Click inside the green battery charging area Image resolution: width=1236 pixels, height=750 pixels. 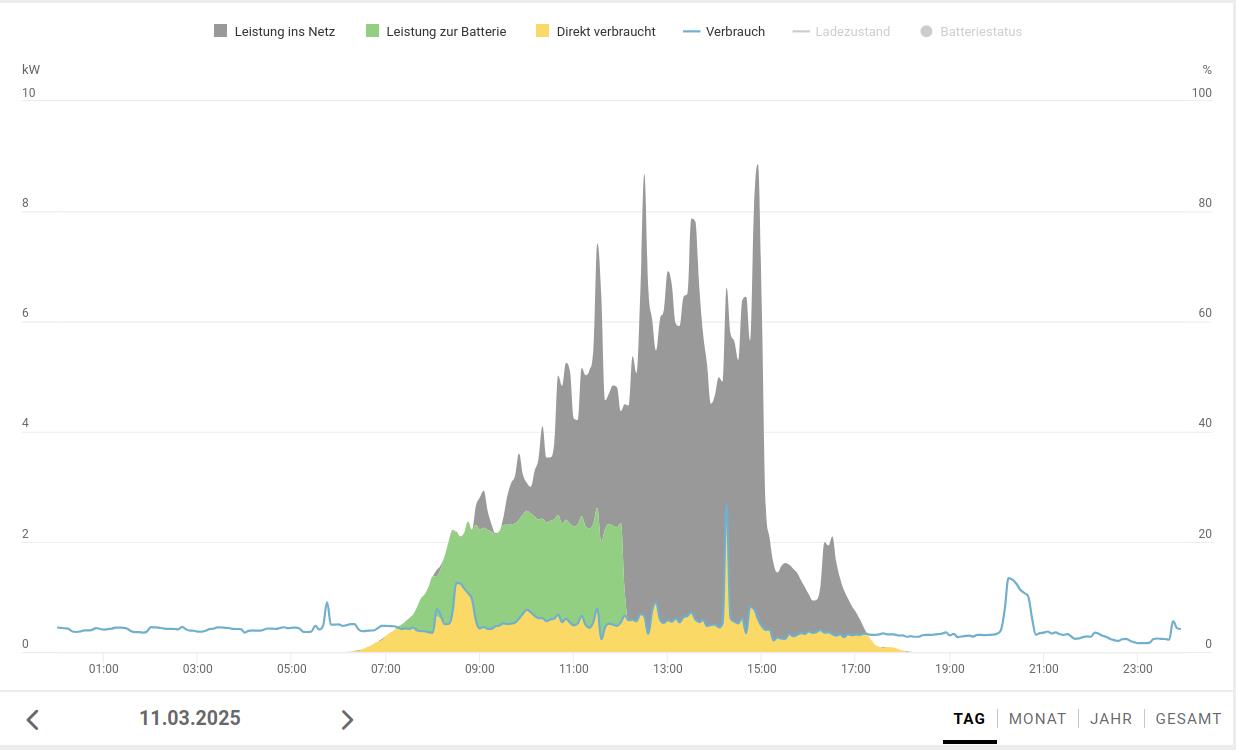point(540,565)
